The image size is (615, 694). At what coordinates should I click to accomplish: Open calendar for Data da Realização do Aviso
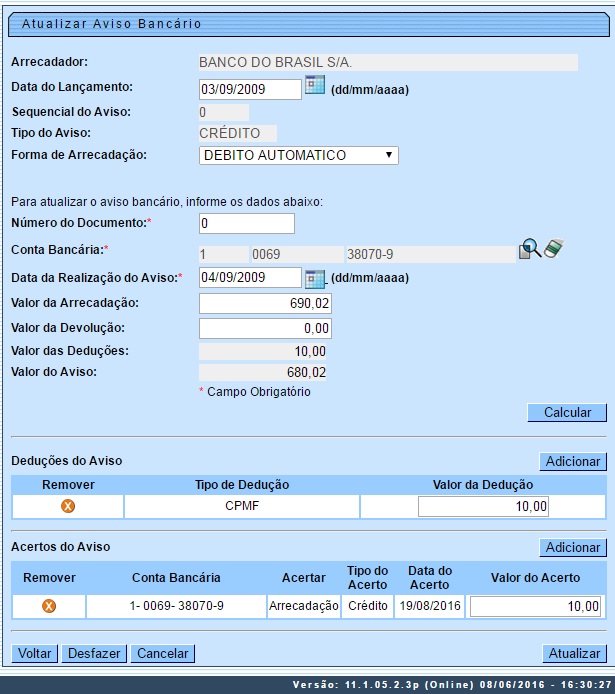pyautogui.click(x=315, y=277)
